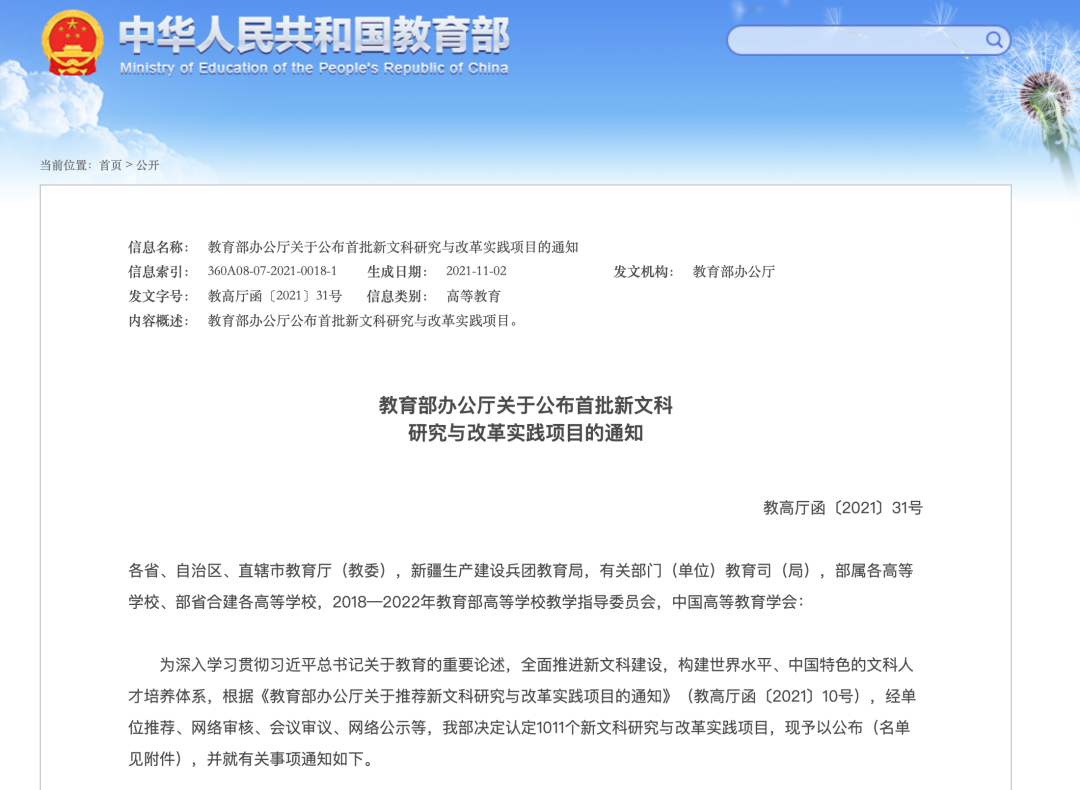Click the 信息类别 value 高等教育
Image resolution: width=1080 pixels, height=790 pixels.
[474, 296]
